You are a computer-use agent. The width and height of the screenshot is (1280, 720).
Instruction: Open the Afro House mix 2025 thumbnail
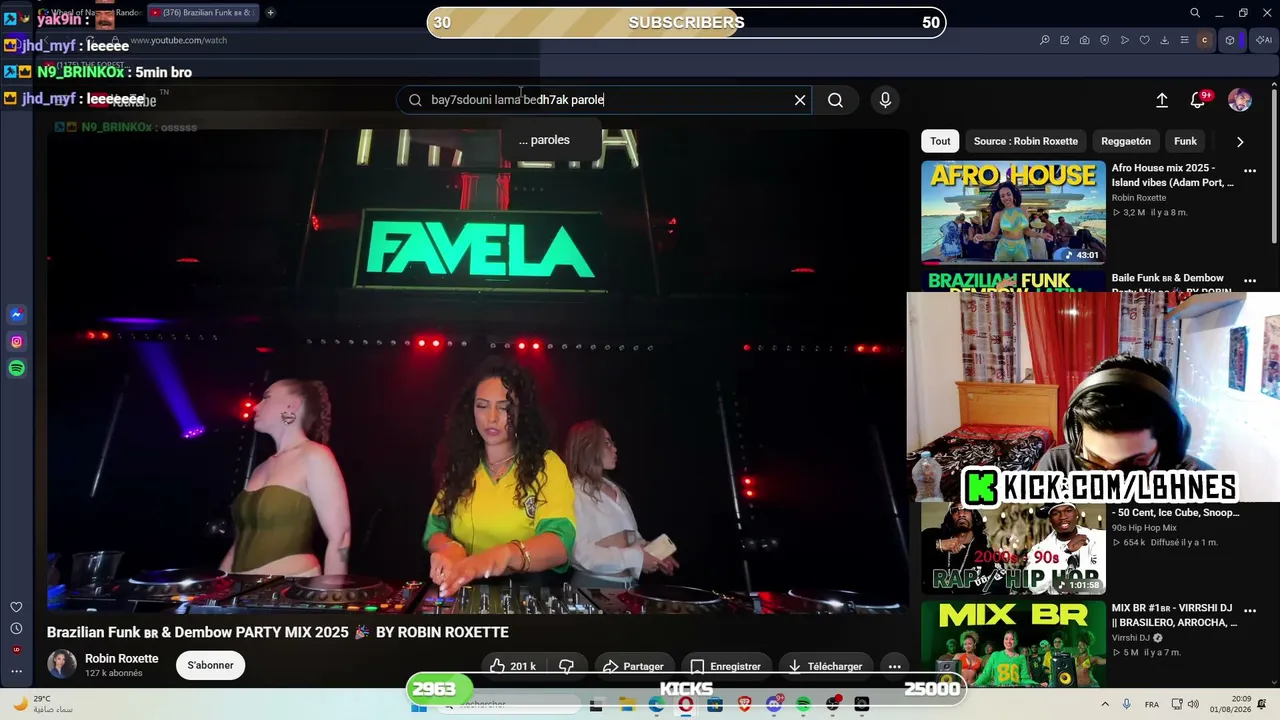[x=1013, y=212]
